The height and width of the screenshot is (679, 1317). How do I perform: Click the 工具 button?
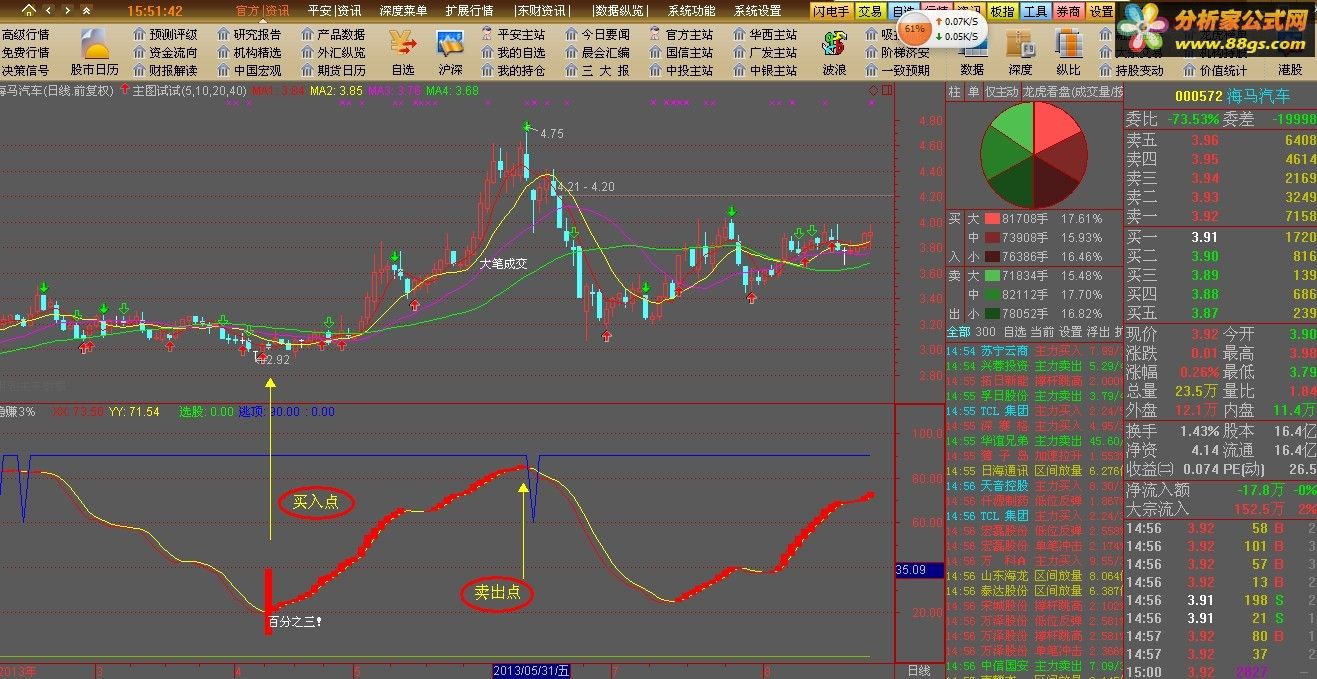point(1035,11)
